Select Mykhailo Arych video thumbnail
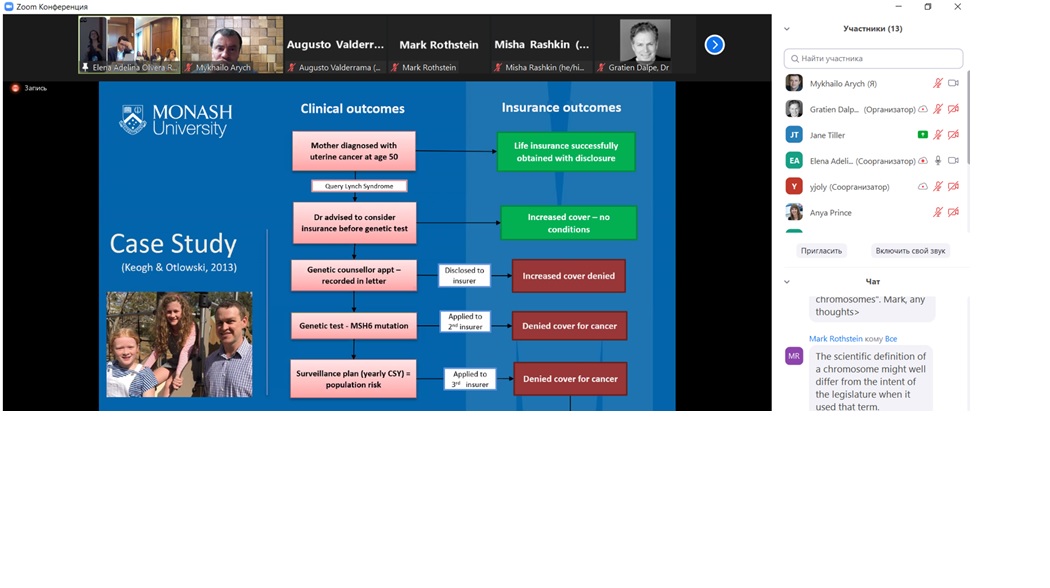The image size is (1050, 588). tap(232, 45)
